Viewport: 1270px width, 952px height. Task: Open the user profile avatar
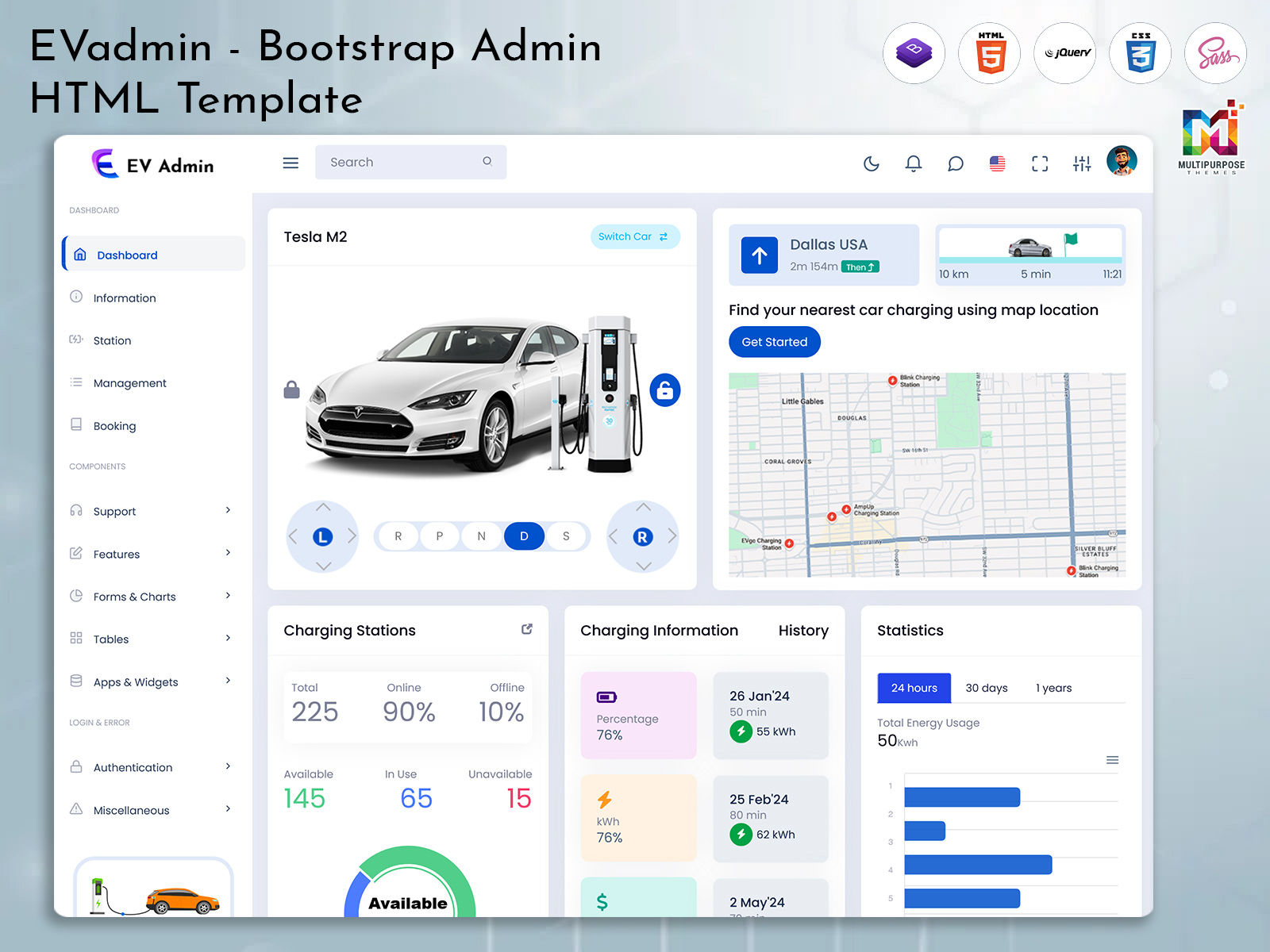pos(1122,161)
